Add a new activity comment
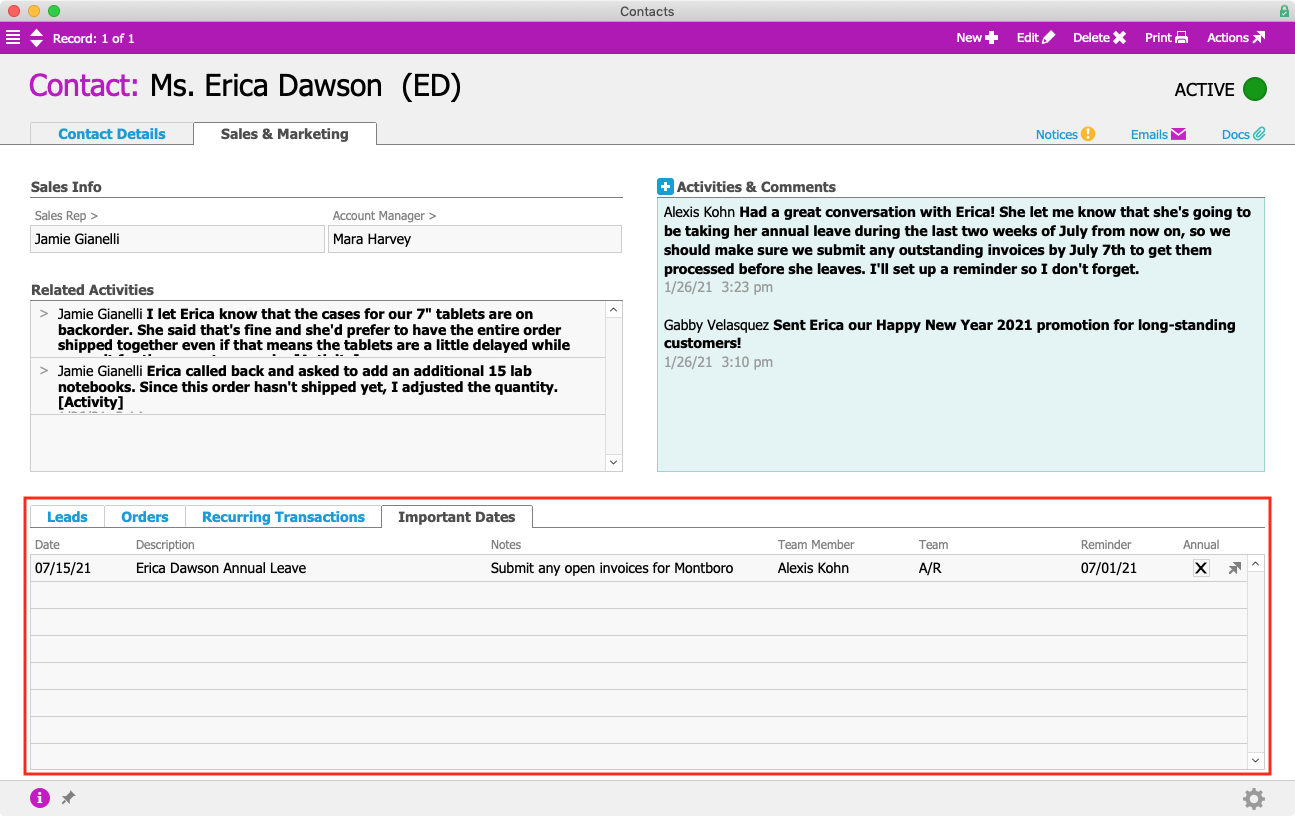Image resolution: width=1295 pixels, height=816 pixels. pos(665,187)
